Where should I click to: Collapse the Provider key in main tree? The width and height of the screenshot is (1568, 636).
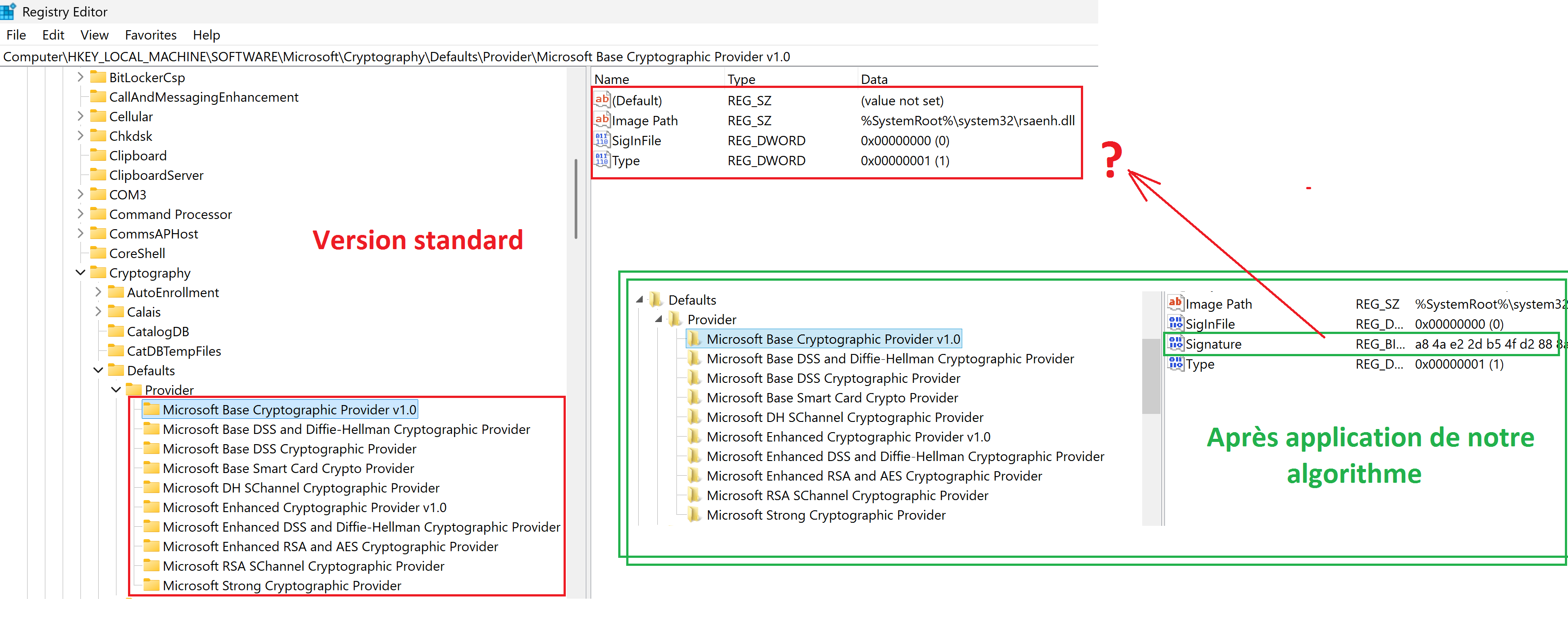tap(116, 390)
